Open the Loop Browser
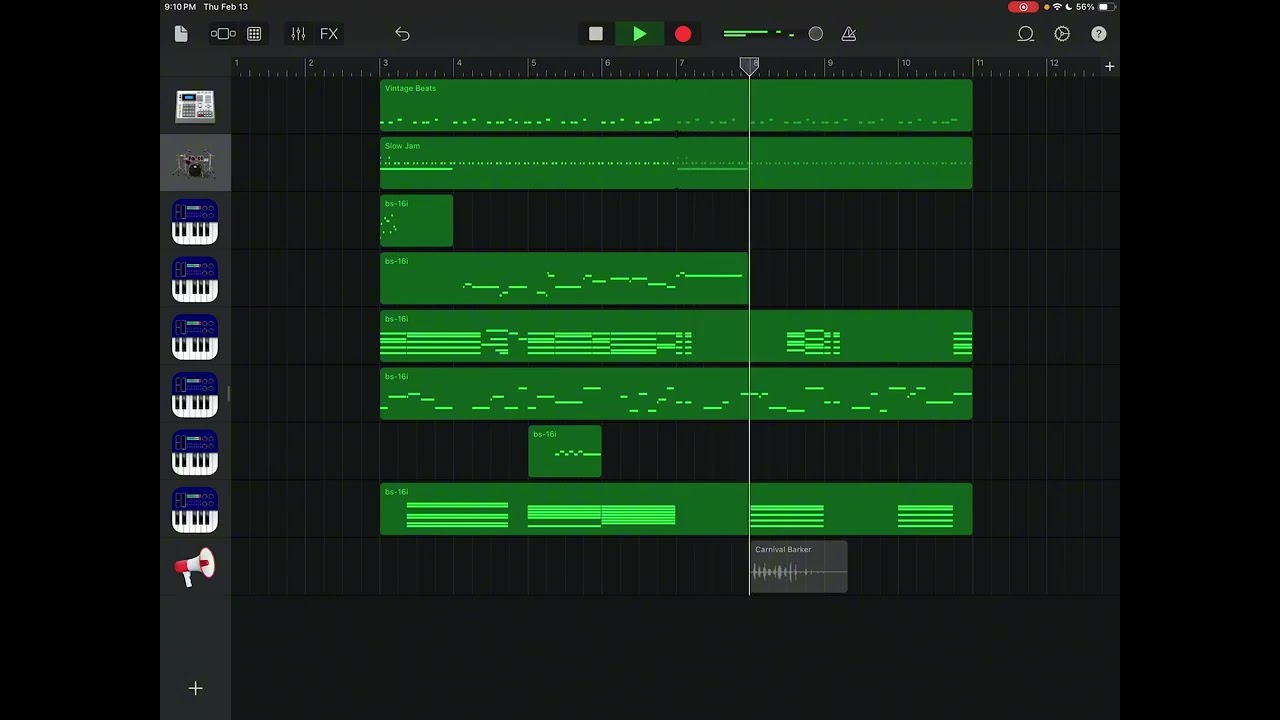 tap(1026, 34)
